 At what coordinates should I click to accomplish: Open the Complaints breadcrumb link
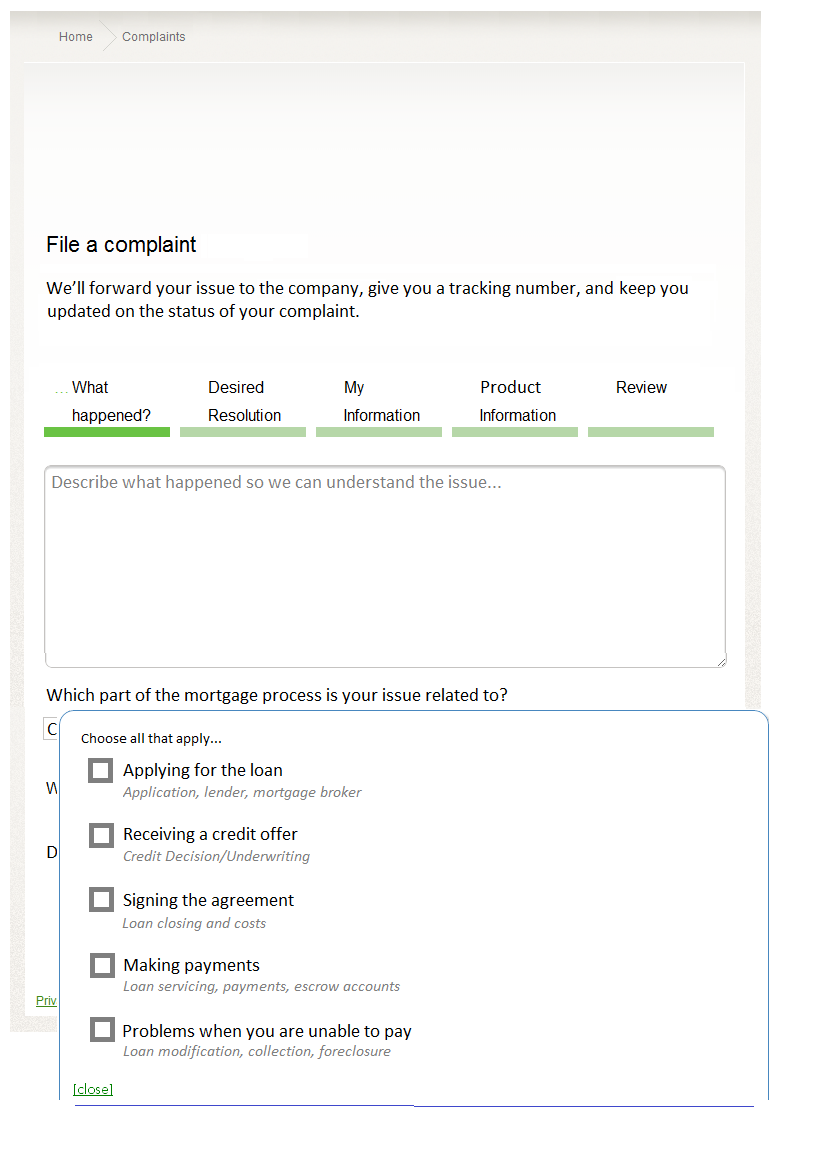pos(153,37)
